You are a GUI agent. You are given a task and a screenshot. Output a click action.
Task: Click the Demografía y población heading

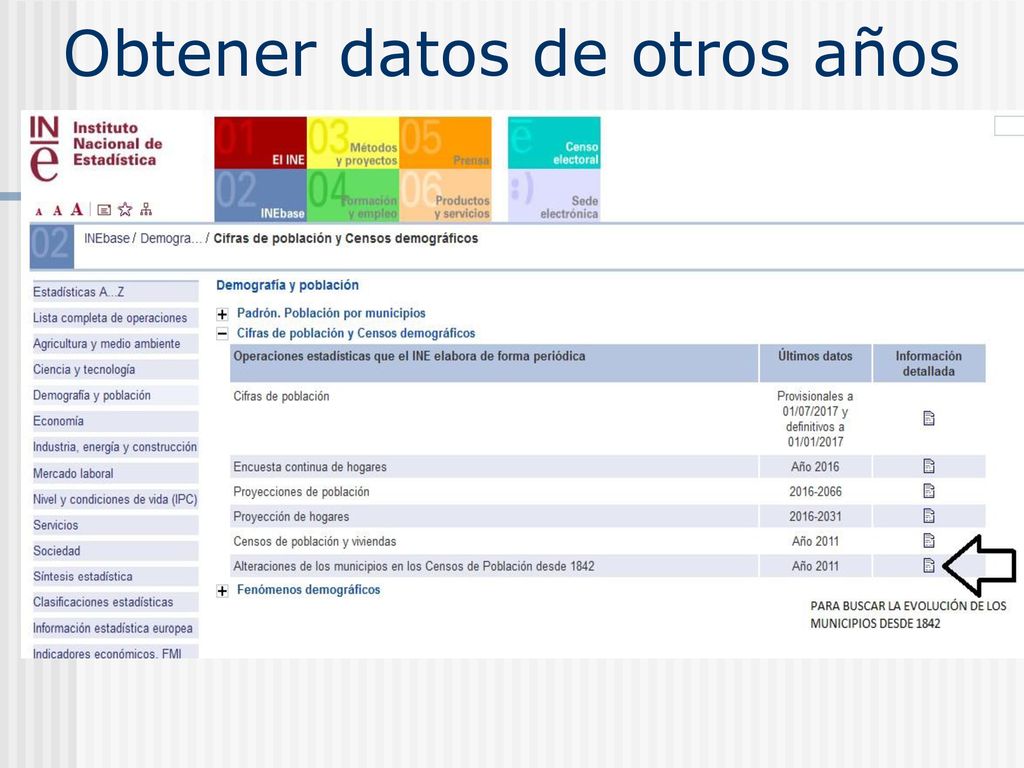(x=287, y=285)
